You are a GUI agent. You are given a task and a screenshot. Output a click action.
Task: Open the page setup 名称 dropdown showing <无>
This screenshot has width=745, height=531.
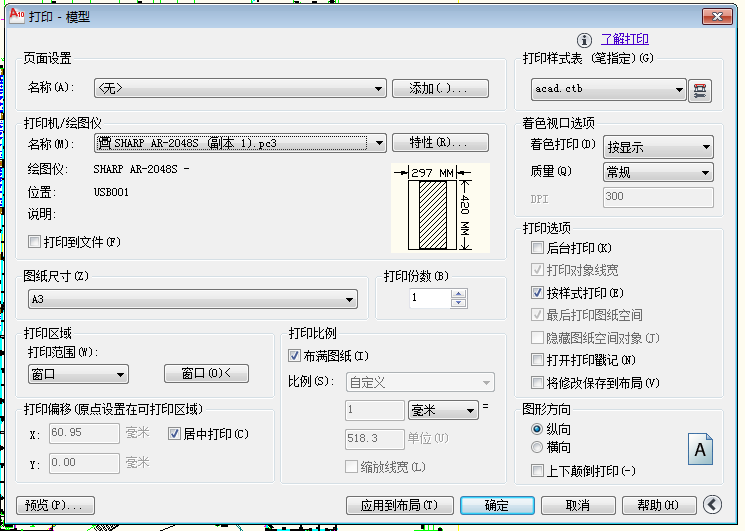[240, 88]
